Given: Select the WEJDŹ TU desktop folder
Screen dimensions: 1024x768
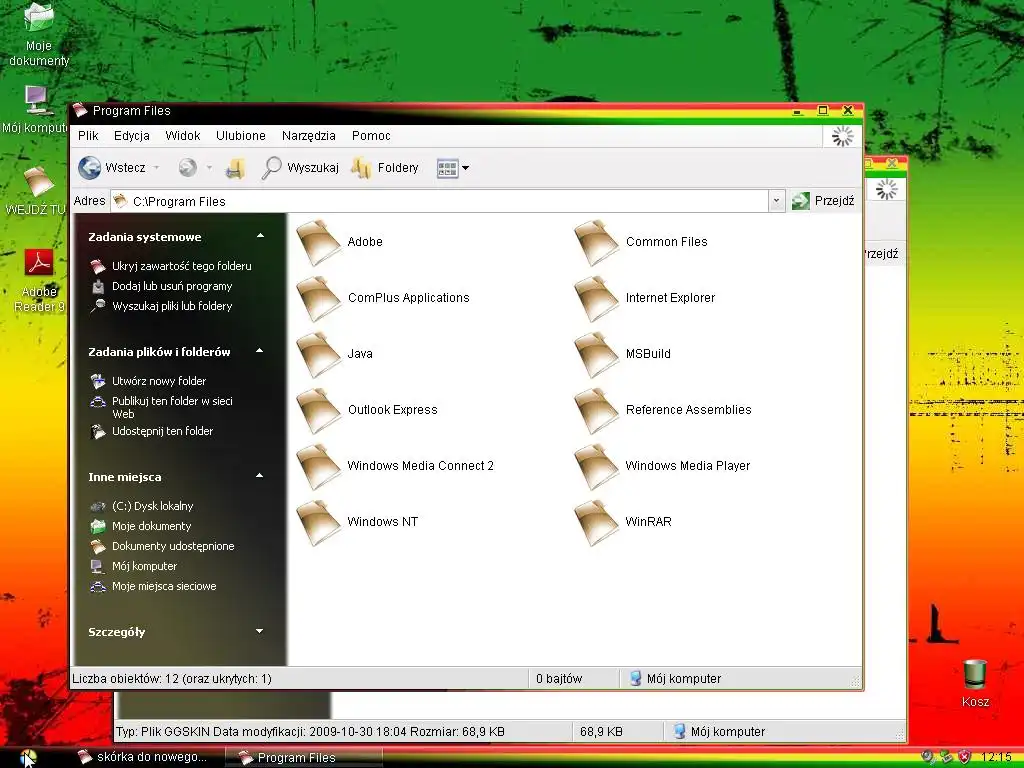Looking at the screenshot, I should (36, 191).
